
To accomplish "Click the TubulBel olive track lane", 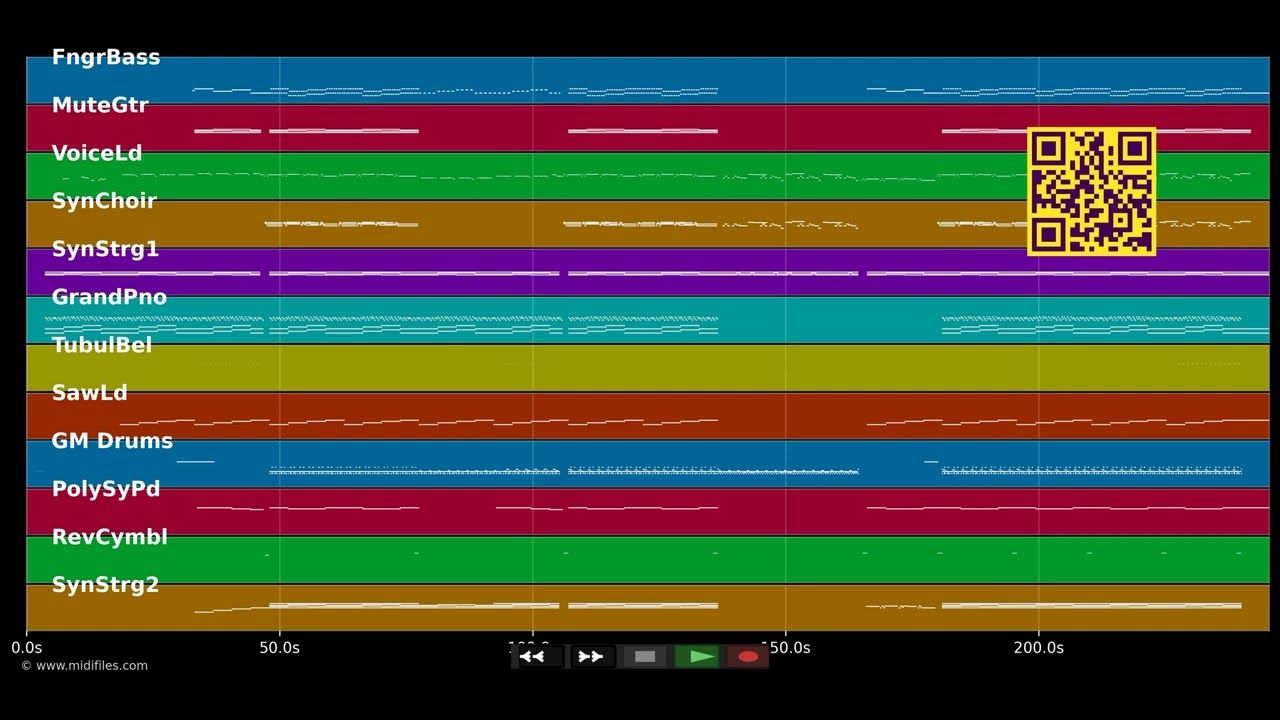I will click(x=648, y=368).
